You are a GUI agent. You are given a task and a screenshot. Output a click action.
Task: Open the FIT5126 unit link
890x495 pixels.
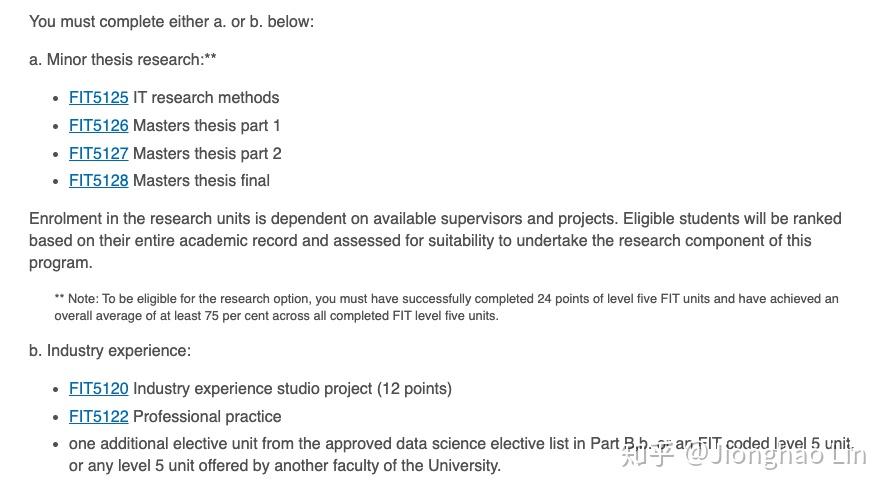98,126
